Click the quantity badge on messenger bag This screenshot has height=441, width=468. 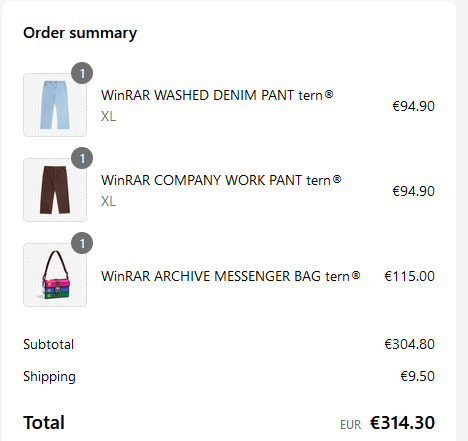[82, 243]
